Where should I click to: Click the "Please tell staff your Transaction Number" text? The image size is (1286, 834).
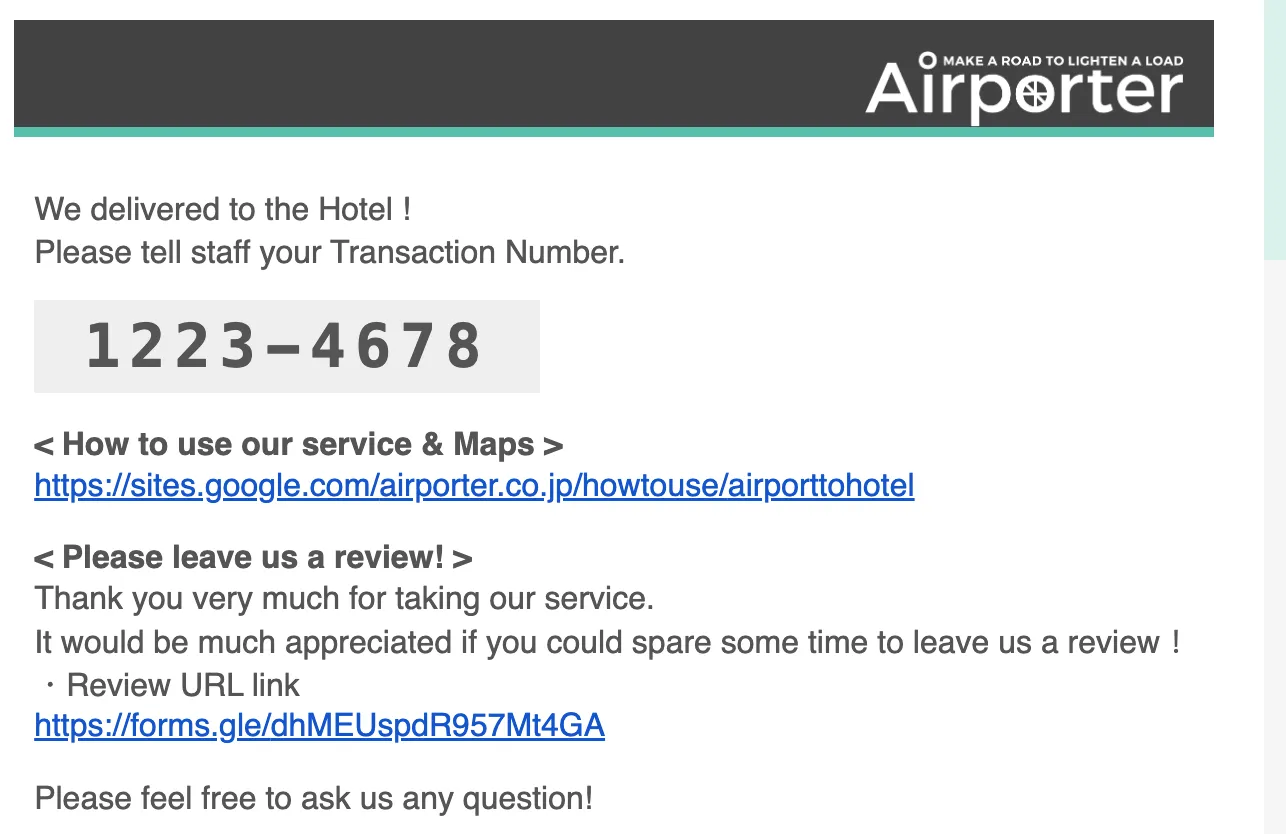pos(329,252)
